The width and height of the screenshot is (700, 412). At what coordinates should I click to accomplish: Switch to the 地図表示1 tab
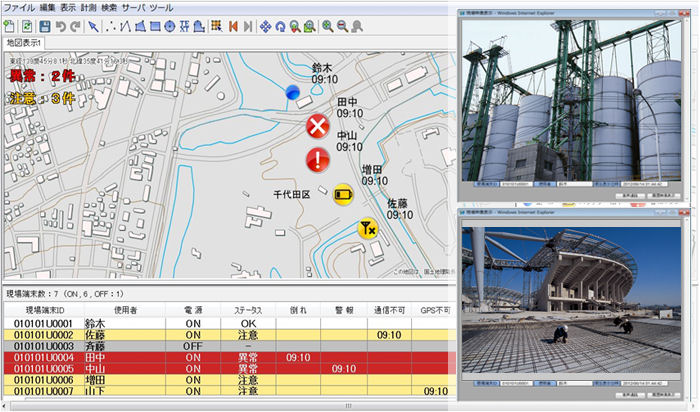pos(24,42)
